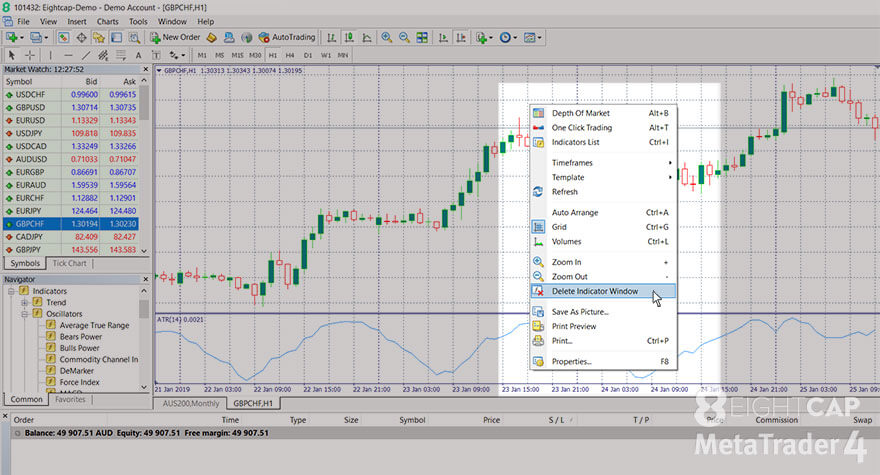
Task: Select Indicators List menu entry
Action: [603, 142]
